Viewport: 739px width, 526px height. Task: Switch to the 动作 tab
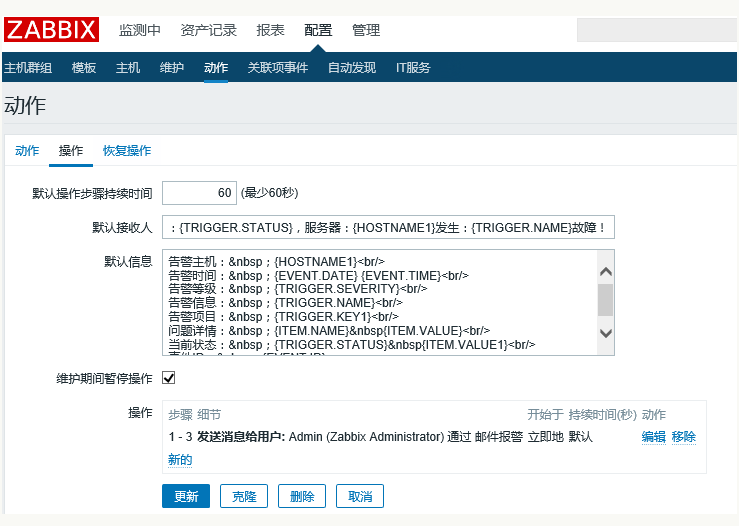[x=27, y=151]
